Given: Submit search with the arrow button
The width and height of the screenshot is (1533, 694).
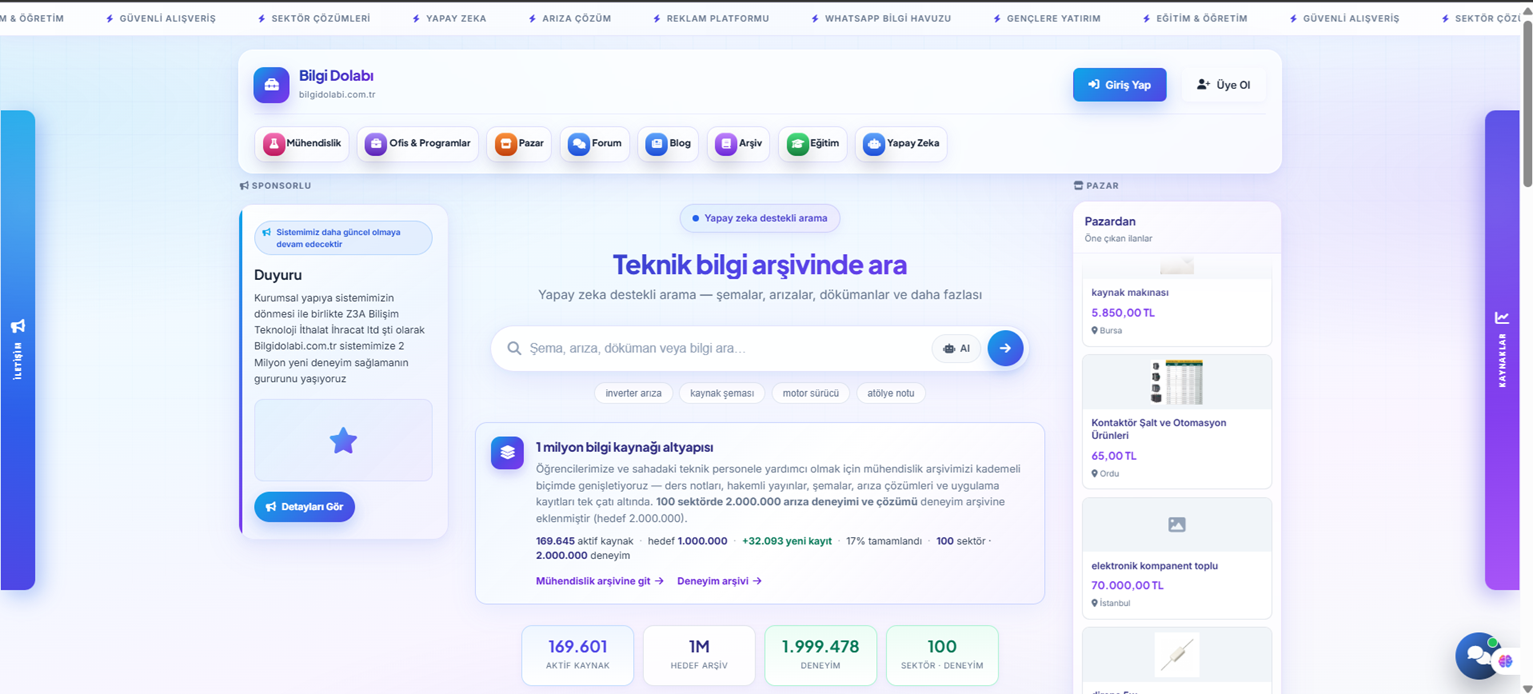Looking at the screenshot, I should point(1005,348).
